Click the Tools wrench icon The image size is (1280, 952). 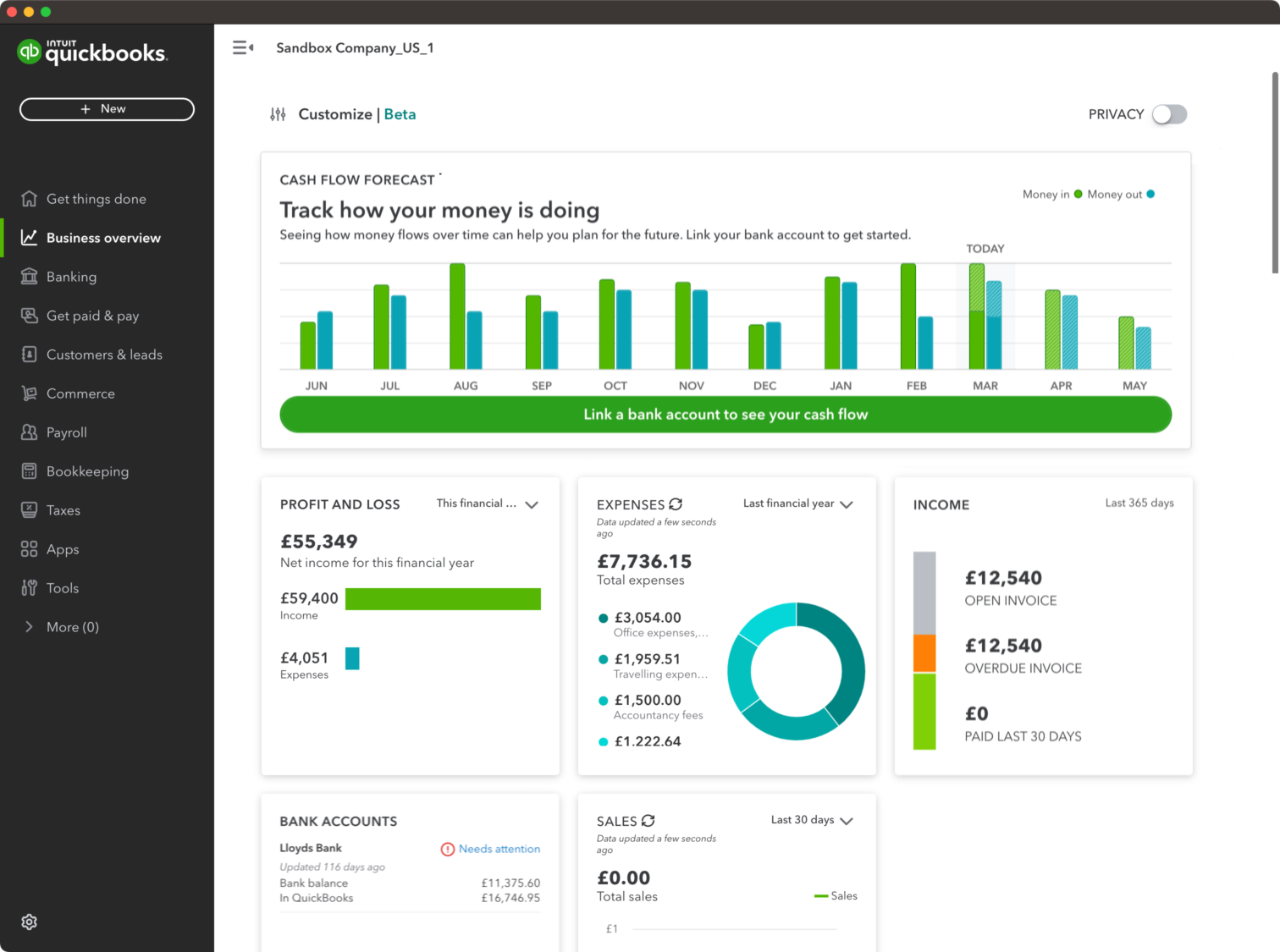pyautogui.click(x=29, y=588)
